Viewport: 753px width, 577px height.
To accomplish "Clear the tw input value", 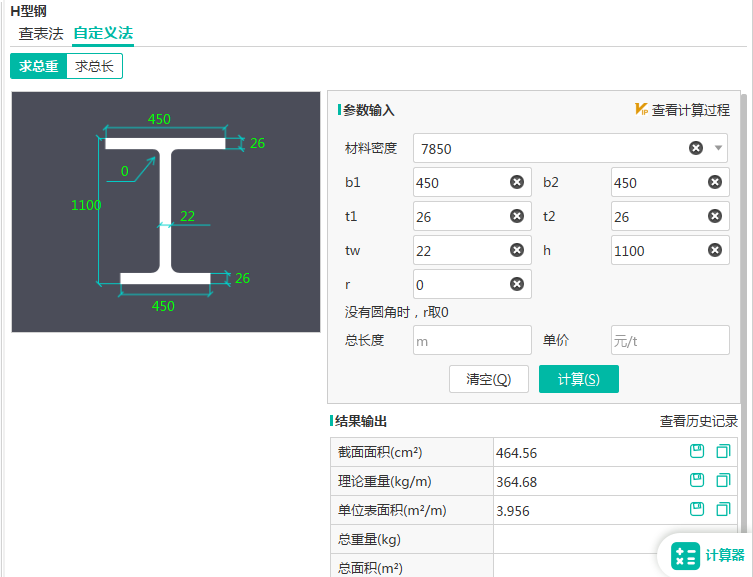I will point(517,250).
